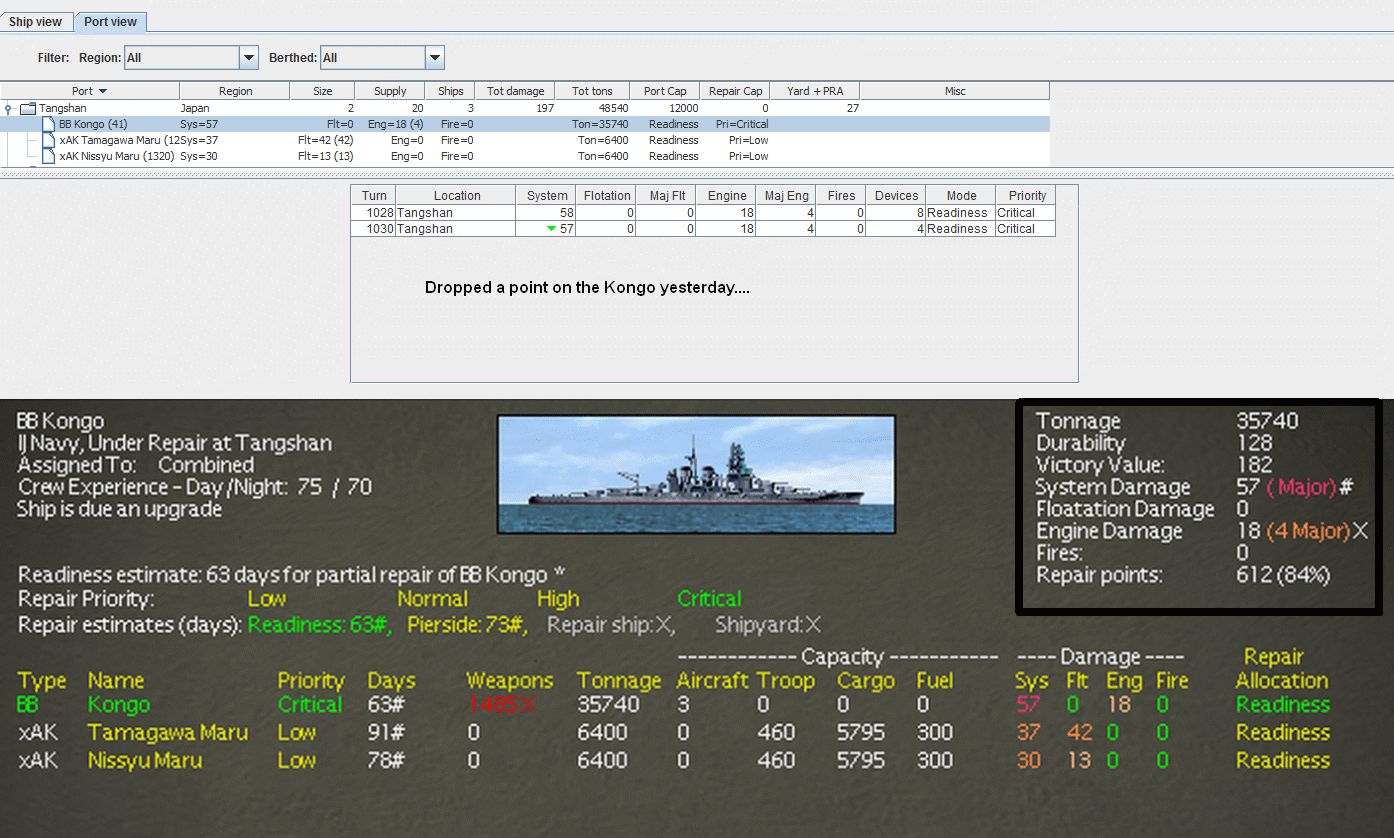
Task: Choose the Pierside: 73# repair option
Action: [x=467, y=625]
